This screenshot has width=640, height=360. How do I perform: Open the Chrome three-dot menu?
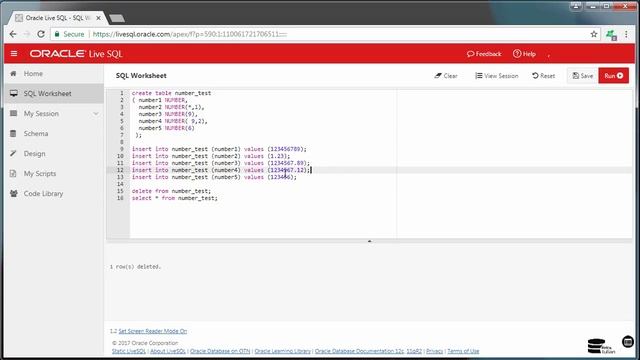627,34
